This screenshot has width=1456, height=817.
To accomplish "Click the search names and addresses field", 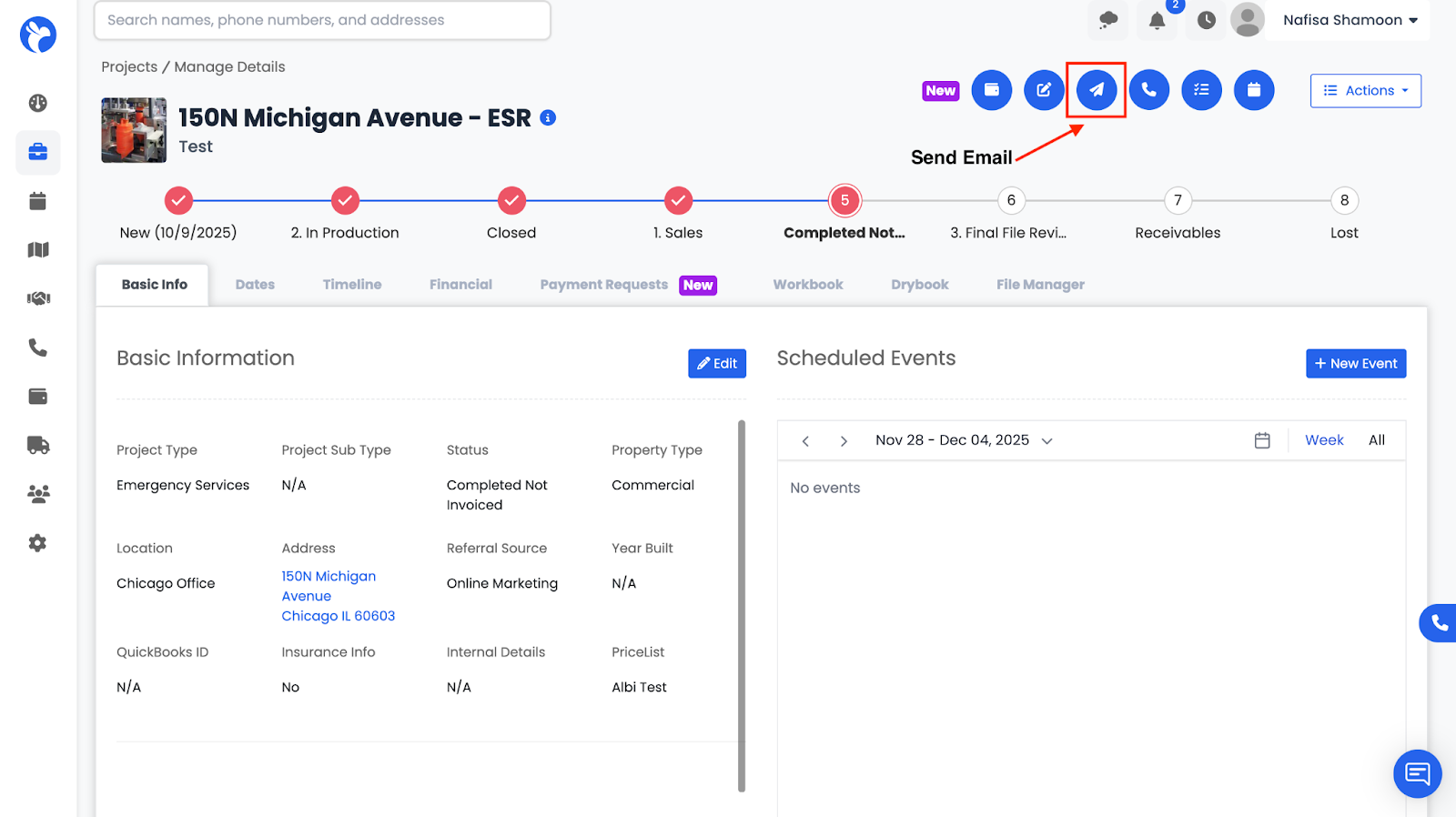I will [x=322, y=20].
